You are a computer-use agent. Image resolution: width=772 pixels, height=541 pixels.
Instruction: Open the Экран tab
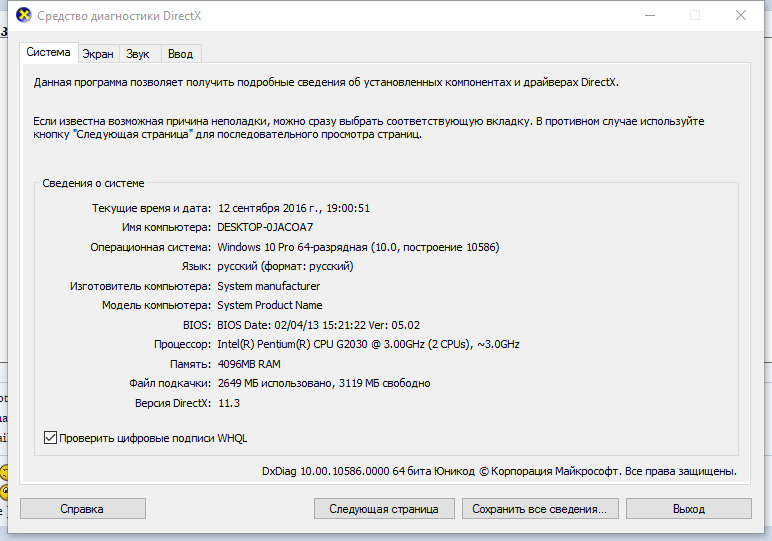[x=98, y=54]
